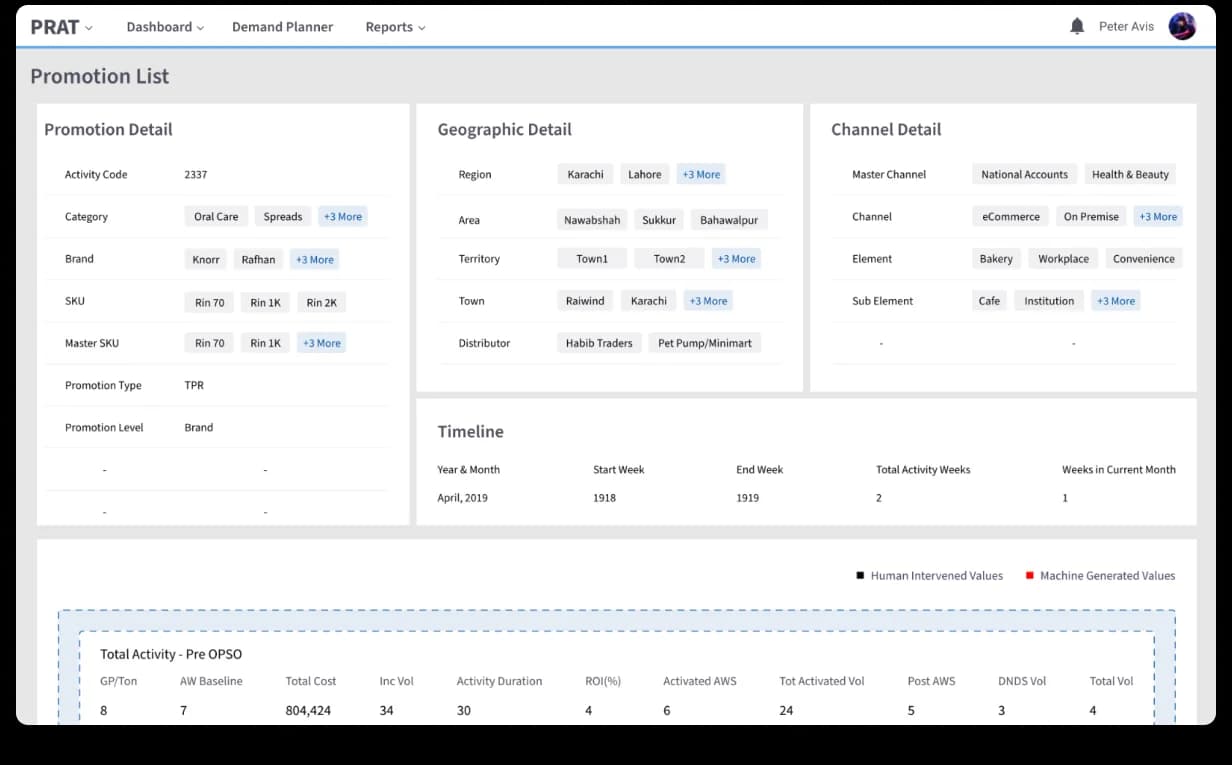Select Rin 1K tag in Master SKU row

coord(266,343)
